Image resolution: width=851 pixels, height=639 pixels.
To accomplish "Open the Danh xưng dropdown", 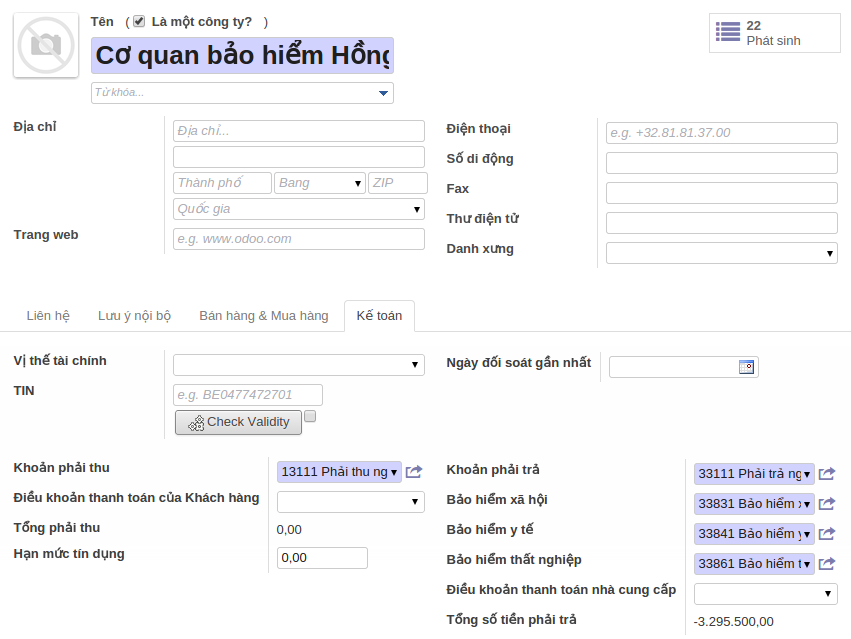I will 829,253.
